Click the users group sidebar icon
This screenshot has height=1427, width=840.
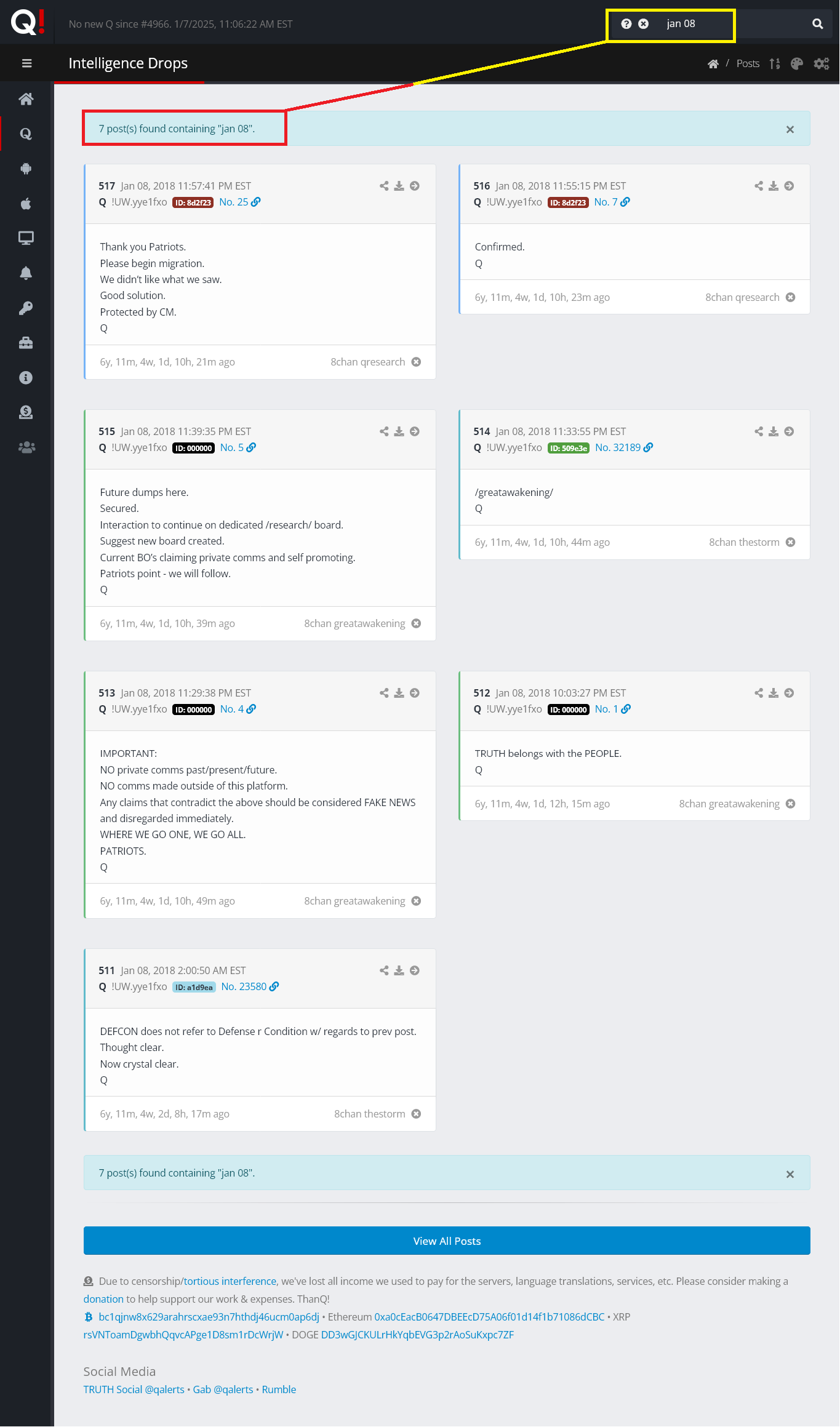pos(26,447)
